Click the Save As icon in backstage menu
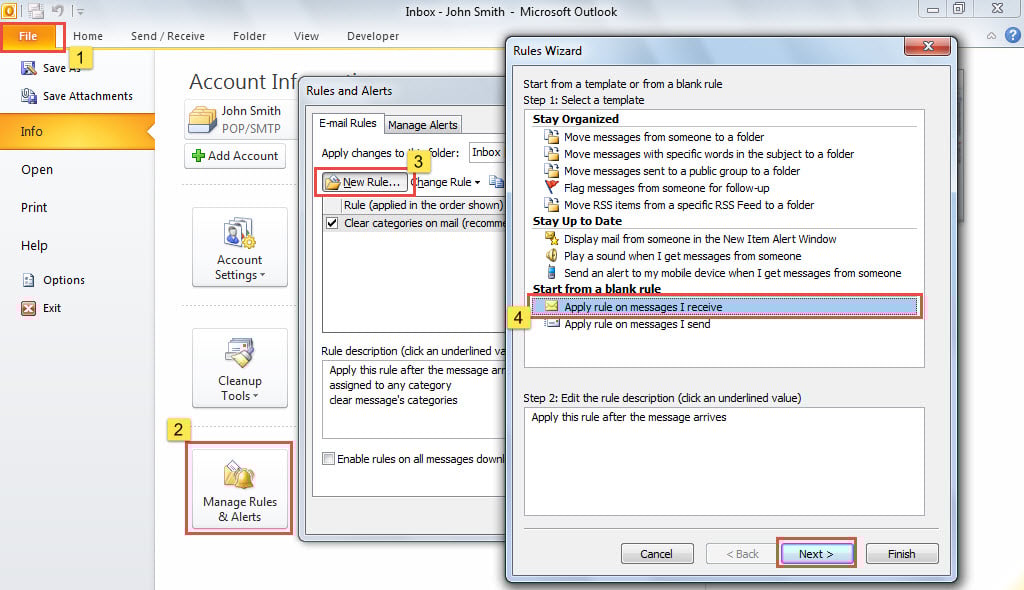Image resolution: width=1024 pixels, height=590 pixels. point(29,68)
